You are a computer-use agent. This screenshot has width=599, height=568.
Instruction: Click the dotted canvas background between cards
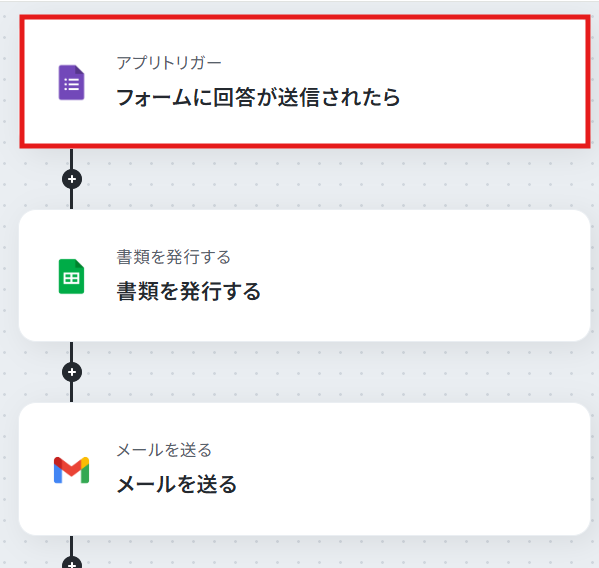coord(325,179)
